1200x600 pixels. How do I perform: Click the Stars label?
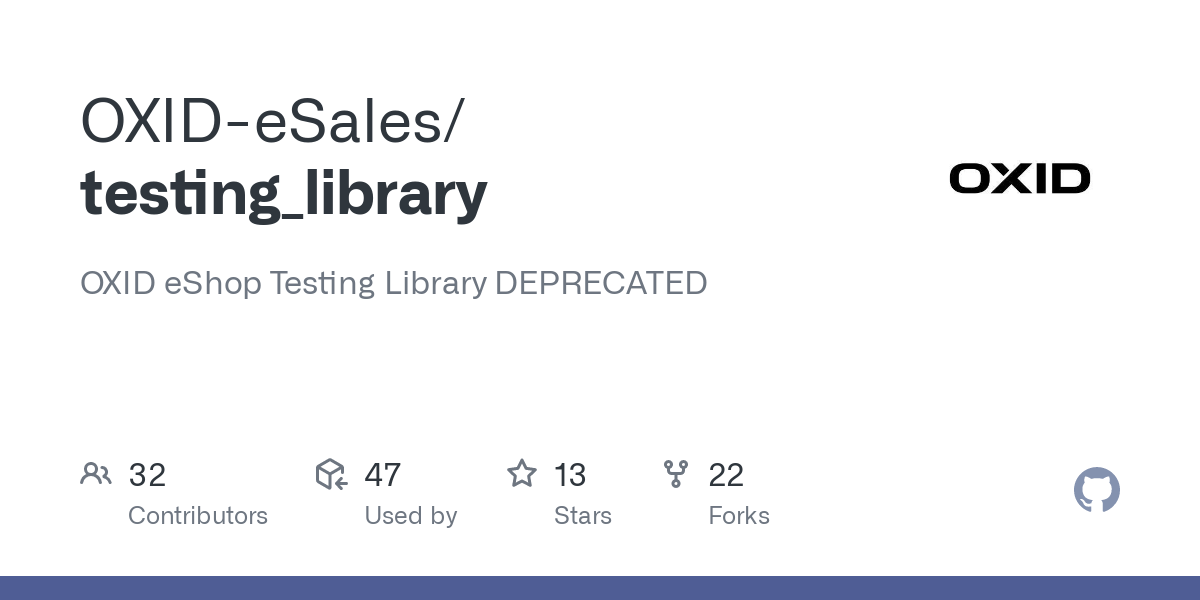click(x=583, y=516)
